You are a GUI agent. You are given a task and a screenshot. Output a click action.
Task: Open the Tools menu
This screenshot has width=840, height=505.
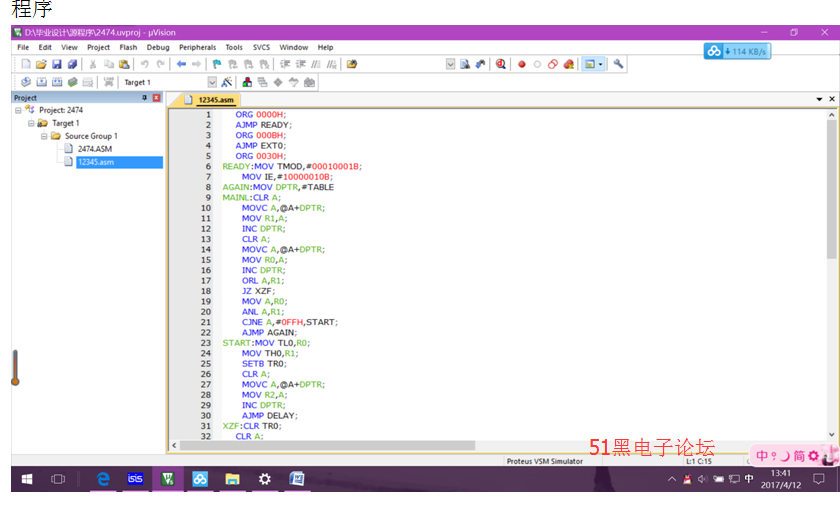pos(234,47)
